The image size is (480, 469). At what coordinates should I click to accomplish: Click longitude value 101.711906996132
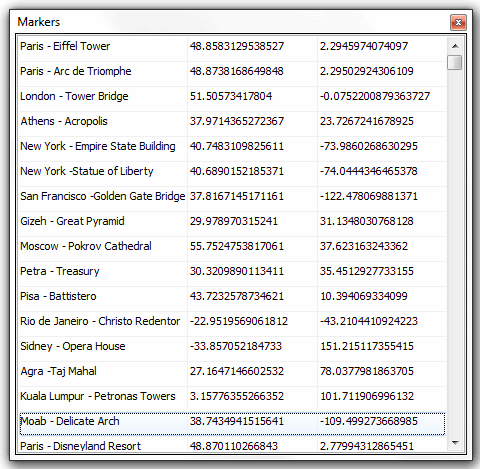(x=367, y=396)
